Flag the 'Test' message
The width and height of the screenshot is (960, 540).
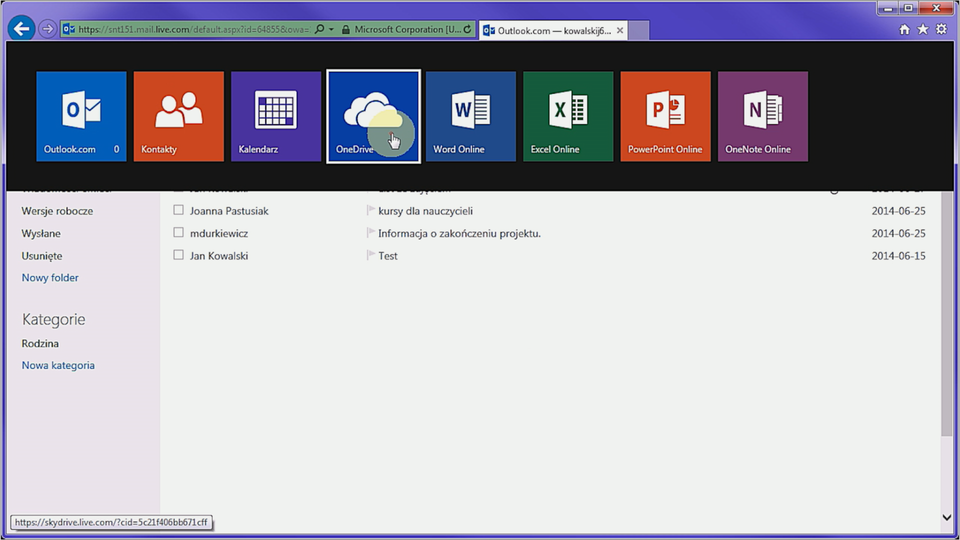[370, 255]
